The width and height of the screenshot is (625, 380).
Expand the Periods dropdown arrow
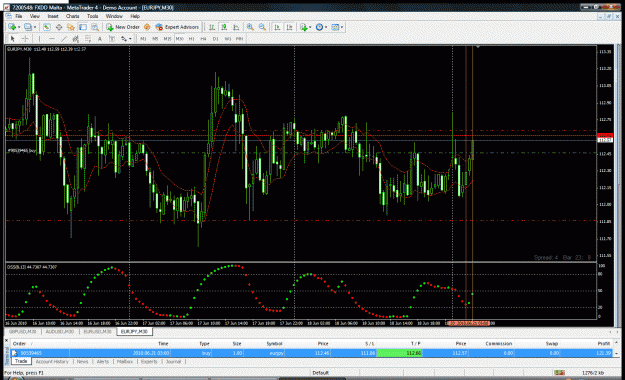point(326,27)
